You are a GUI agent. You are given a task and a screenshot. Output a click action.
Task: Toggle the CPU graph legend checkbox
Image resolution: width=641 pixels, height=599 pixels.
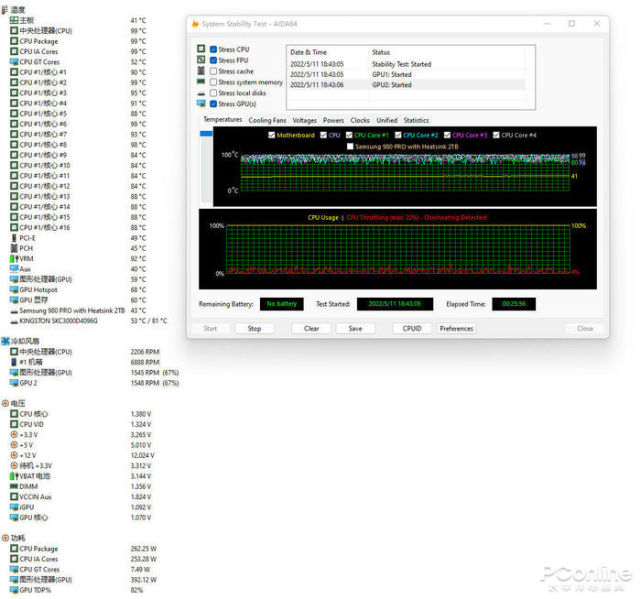point(323,135)
